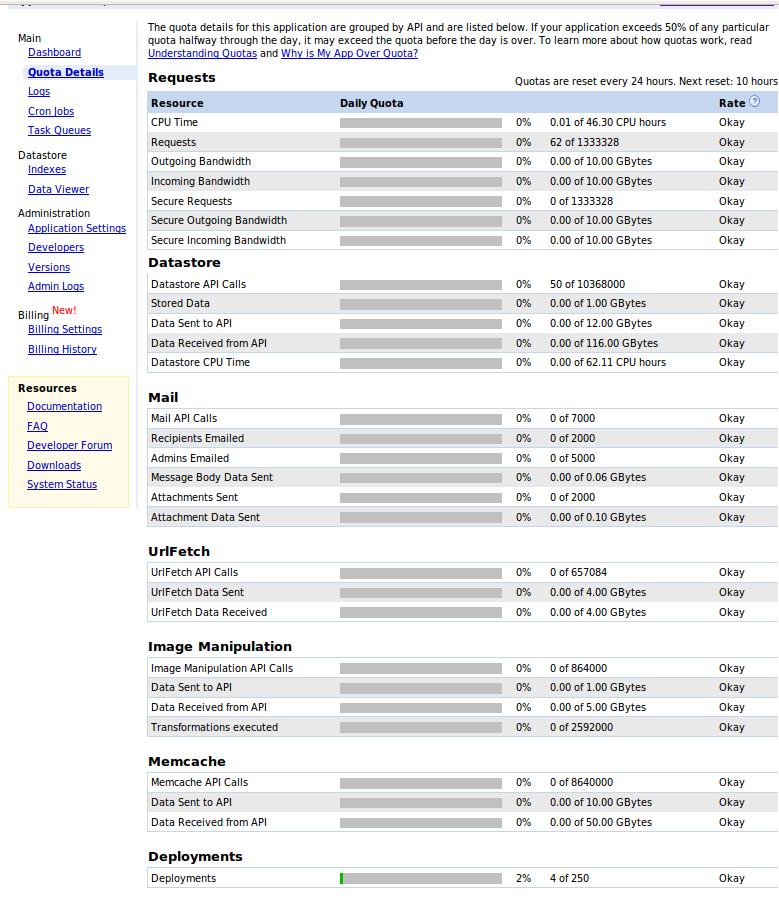Open Task Queues page
779x900 pixels.
[x=60, y=130]
